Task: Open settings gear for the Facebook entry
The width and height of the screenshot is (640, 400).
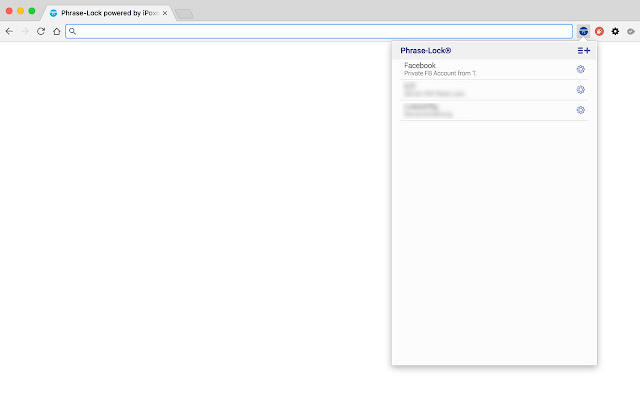Action: click(580, 69)
